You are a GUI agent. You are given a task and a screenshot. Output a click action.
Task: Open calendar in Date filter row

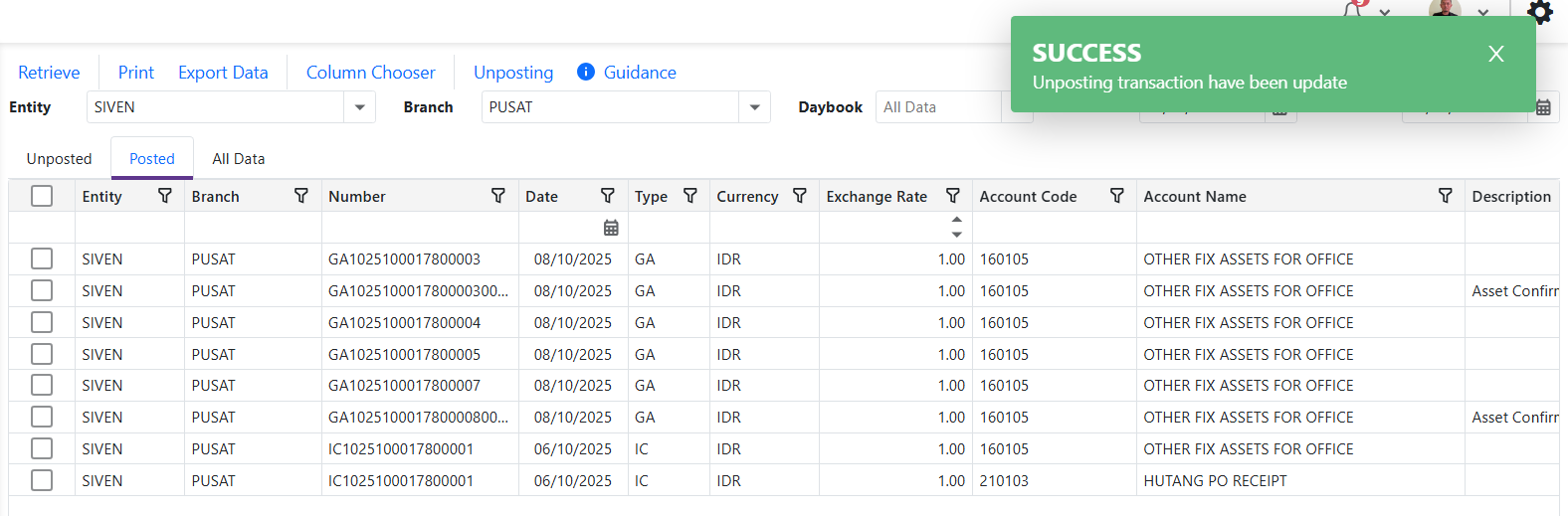611,228
